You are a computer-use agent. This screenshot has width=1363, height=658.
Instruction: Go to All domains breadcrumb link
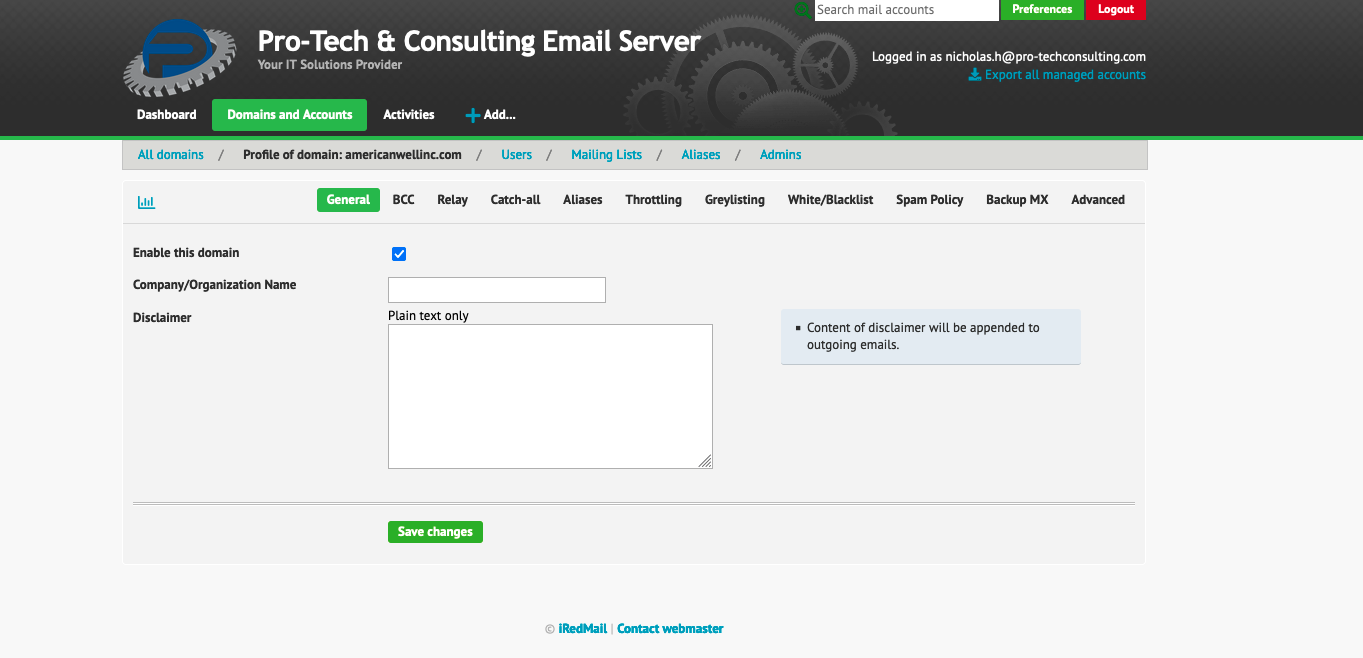[x=170, y=154]
